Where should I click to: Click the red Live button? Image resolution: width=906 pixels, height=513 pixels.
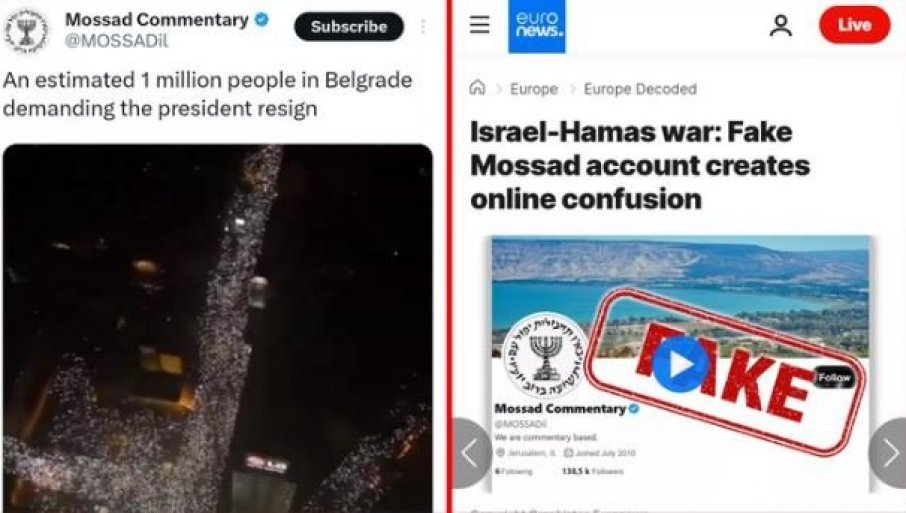coord(854,25)
